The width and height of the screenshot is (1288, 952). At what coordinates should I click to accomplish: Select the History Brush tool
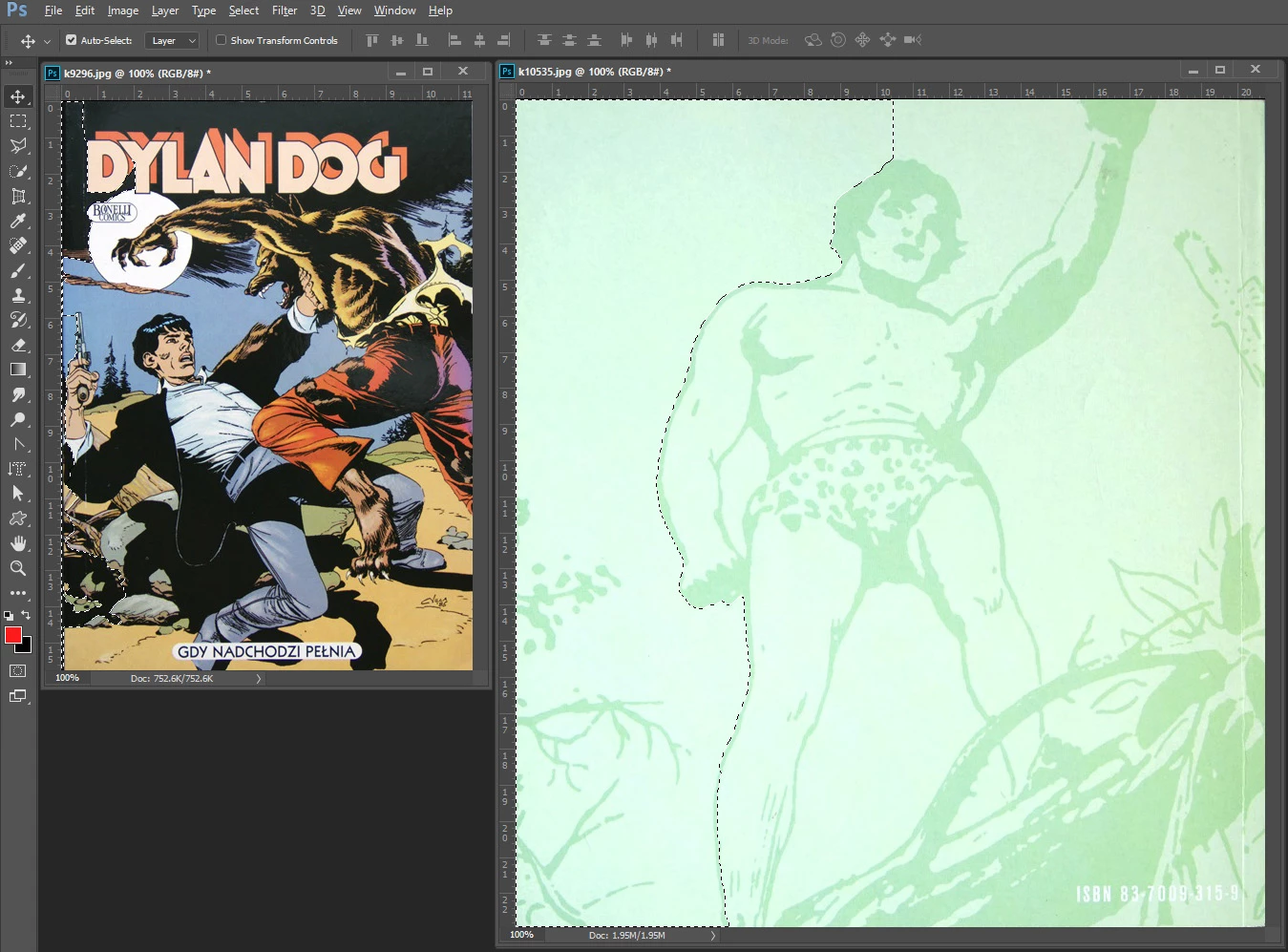pos(18,320)
